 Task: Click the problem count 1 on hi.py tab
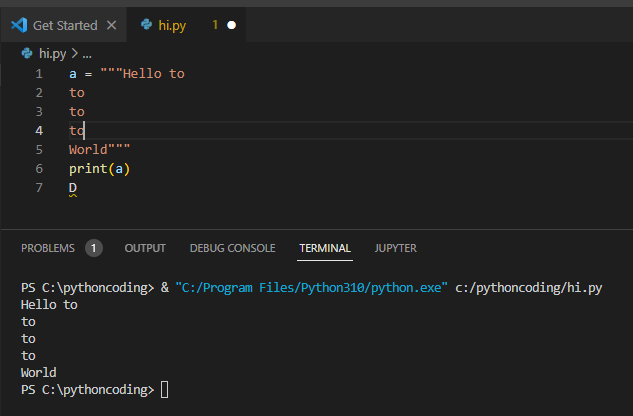(x=215, y=25)
